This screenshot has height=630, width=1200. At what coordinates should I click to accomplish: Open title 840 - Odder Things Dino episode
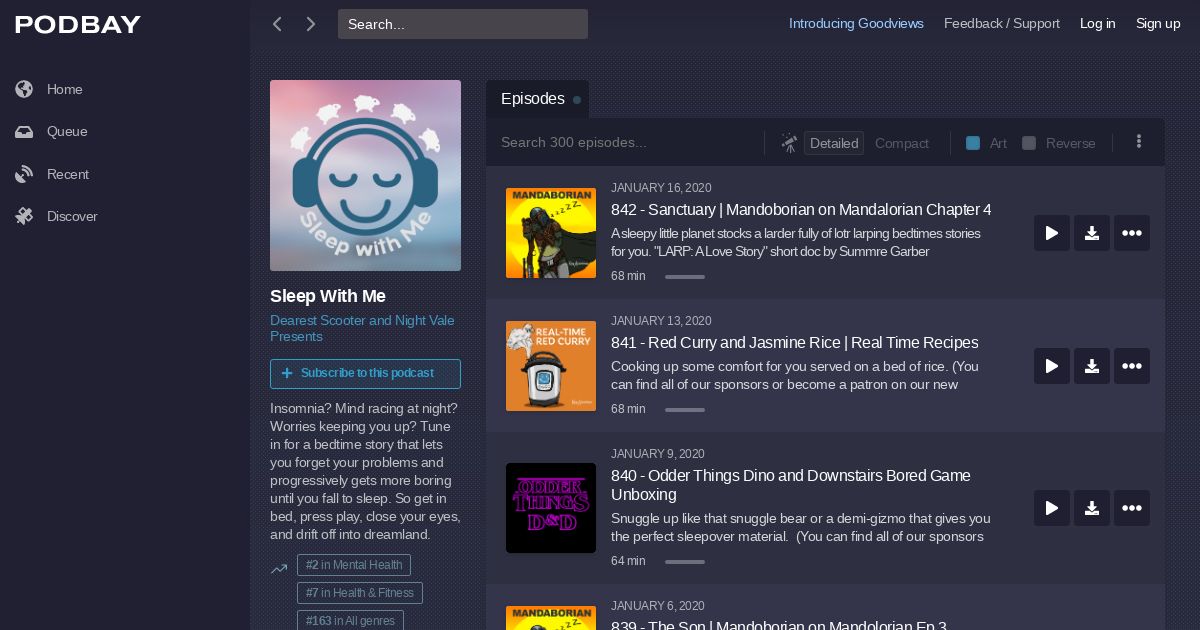tap(791, 485)
